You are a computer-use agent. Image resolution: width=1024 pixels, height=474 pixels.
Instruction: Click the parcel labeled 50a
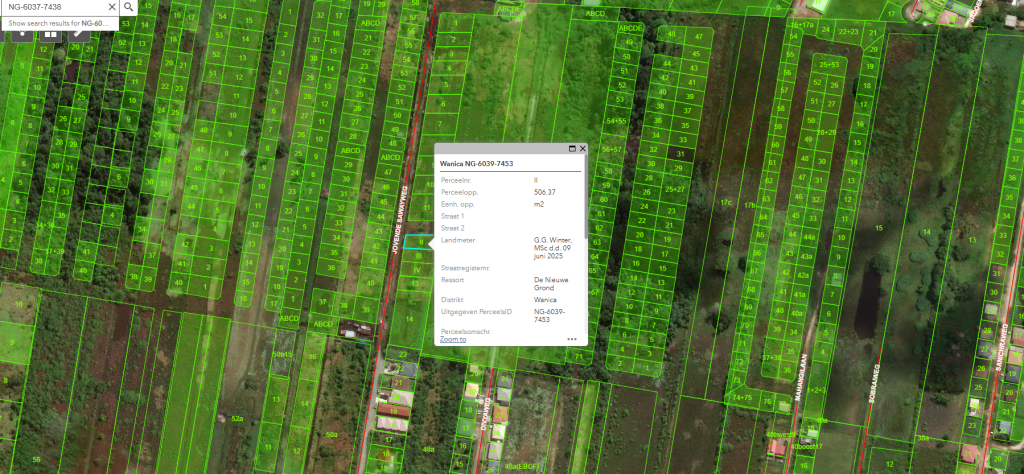tap(331, 435)
